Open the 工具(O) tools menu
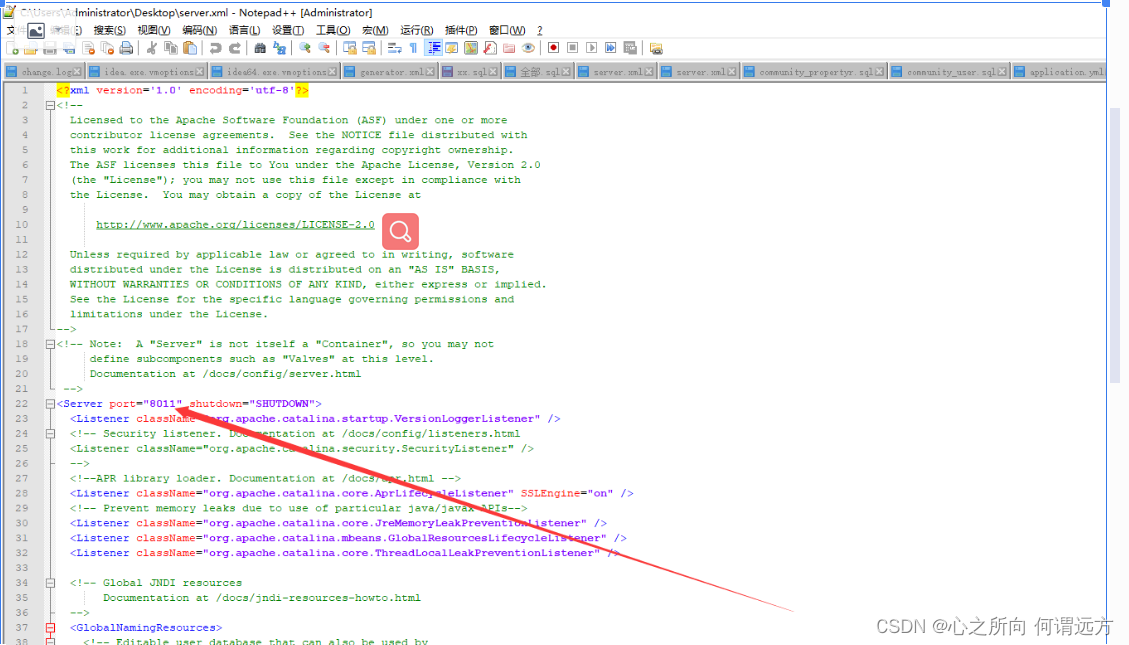This screenshot has width=1129, height=645. [333, 30]
